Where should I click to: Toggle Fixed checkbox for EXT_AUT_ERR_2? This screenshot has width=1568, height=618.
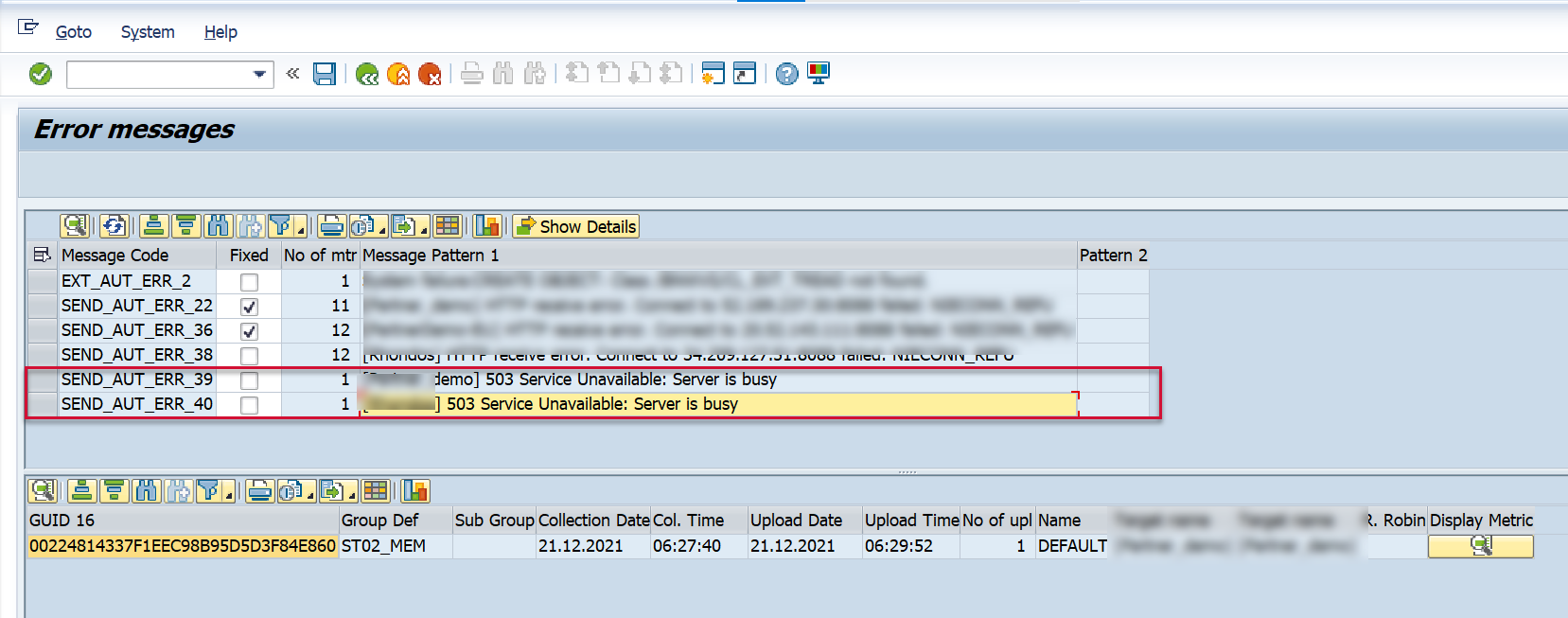tap(249, 282)
